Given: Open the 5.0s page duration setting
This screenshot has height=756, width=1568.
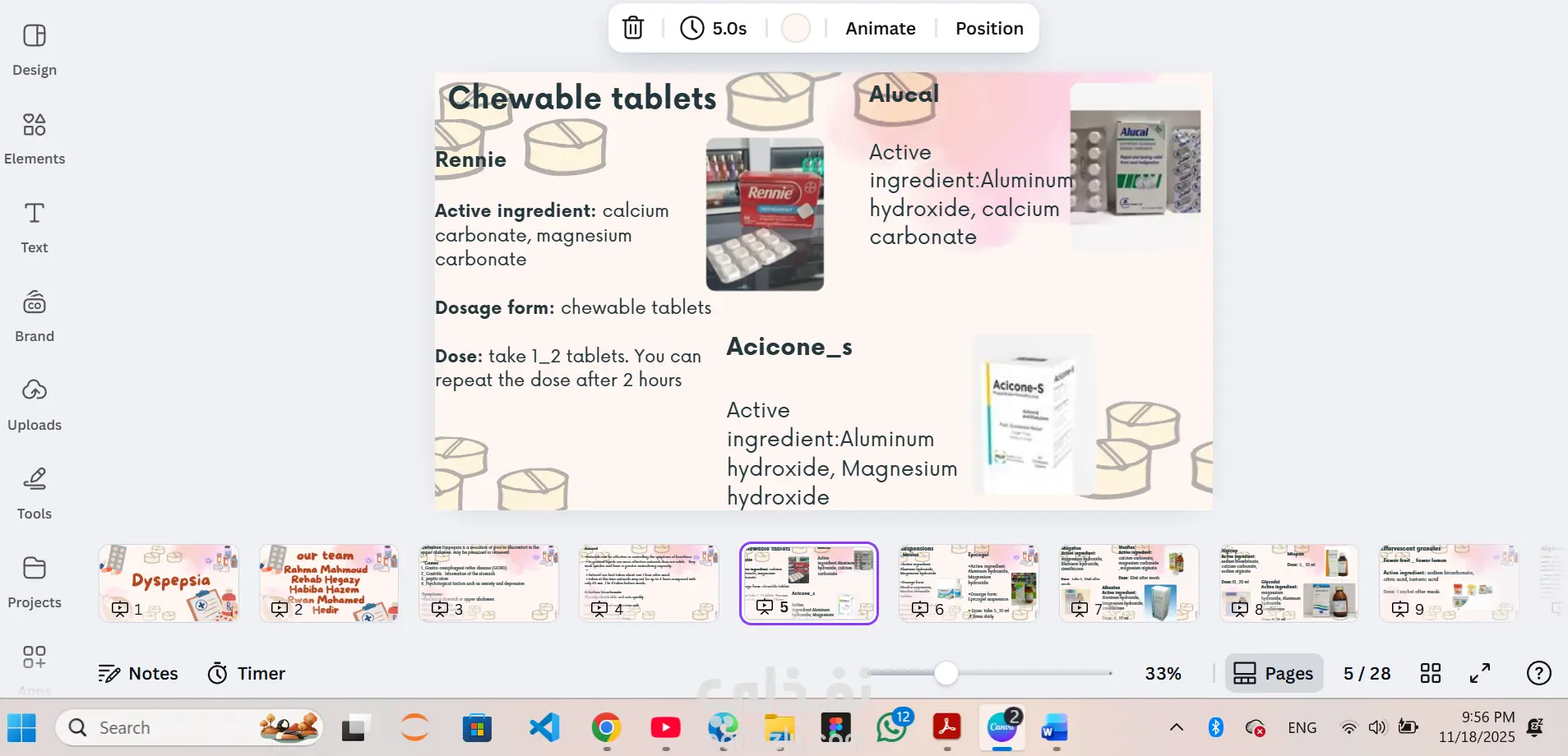Looking at the screenshot, I should coord(714,28).
